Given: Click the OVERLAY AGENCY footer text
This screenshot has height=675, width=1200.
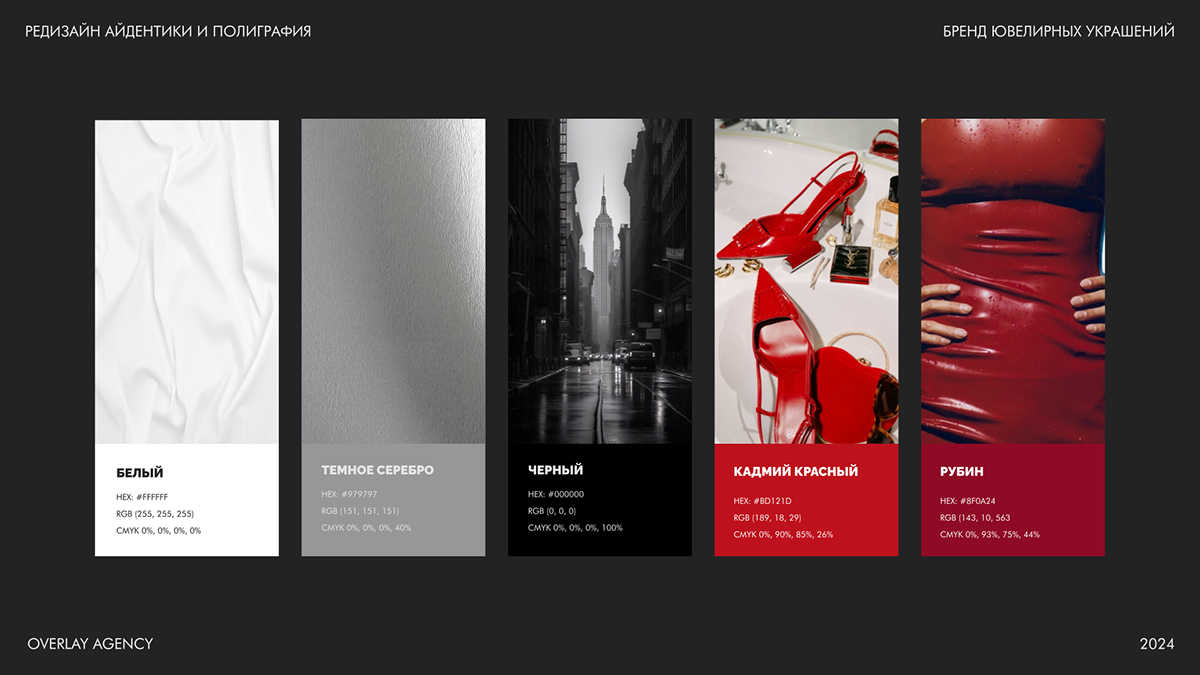Looking at the screenshot, I should pyautogui.click(x=90, y=644).
